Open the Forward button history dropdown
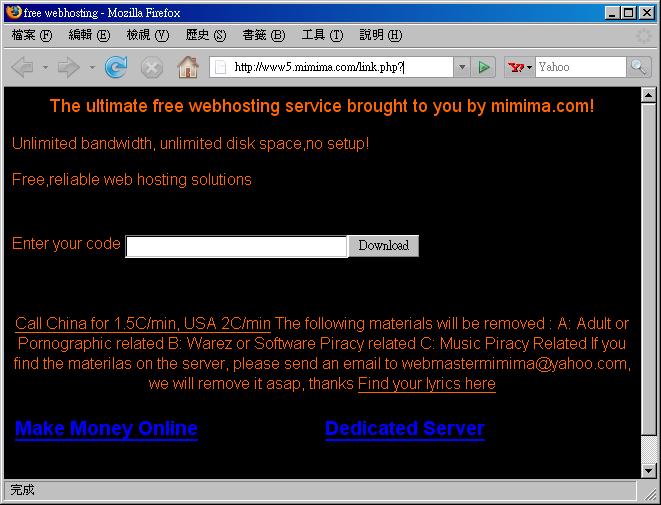 point(92,67)
